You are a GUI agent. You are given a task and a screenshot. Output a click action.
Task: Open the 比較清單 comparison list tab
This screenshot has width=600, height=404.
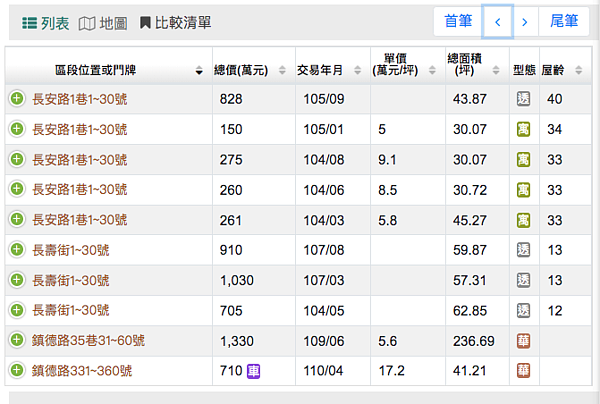(x=175, y=23)
